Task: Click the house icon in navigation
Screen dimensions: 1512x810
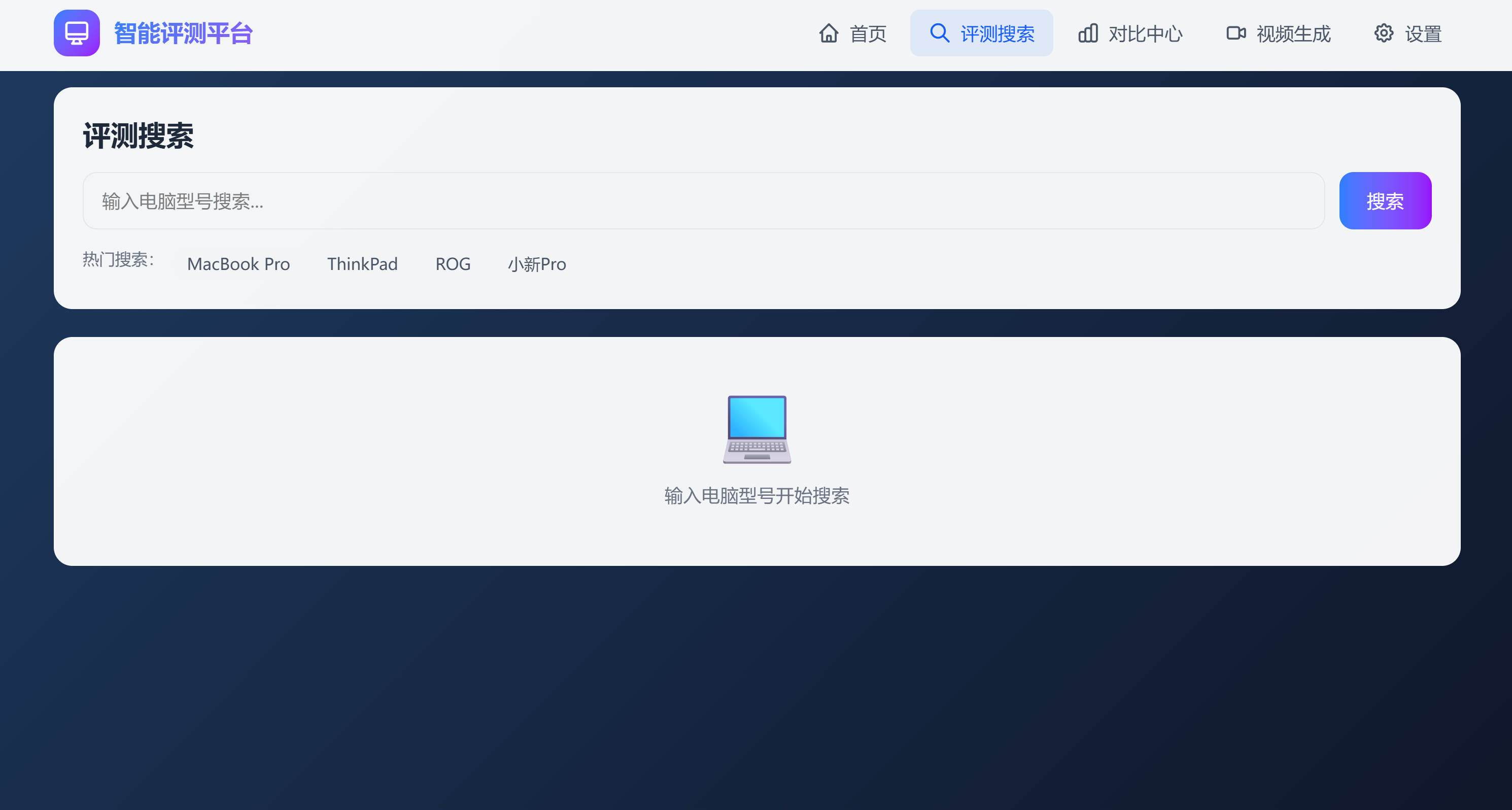Action: coord(828,33)
